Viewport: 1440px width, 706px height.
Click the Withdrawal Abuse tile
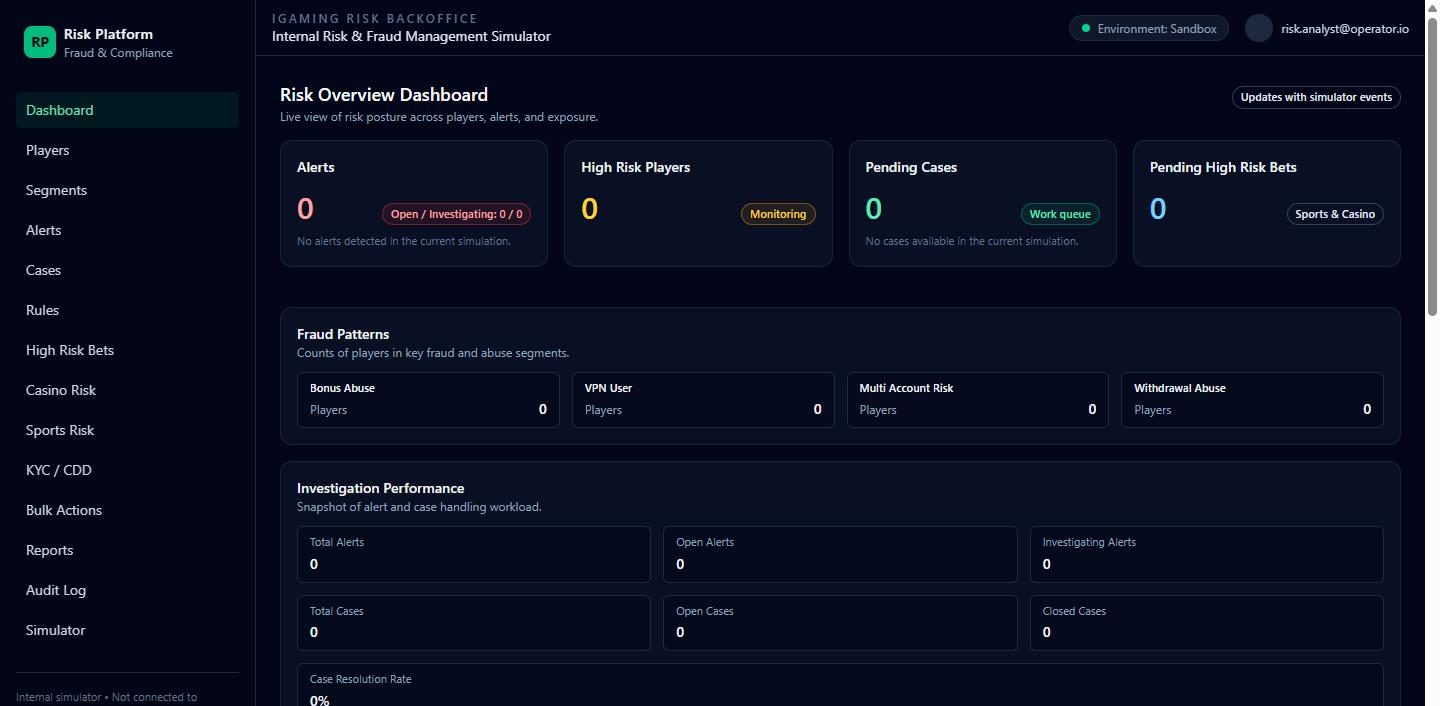coord(1252,400)
